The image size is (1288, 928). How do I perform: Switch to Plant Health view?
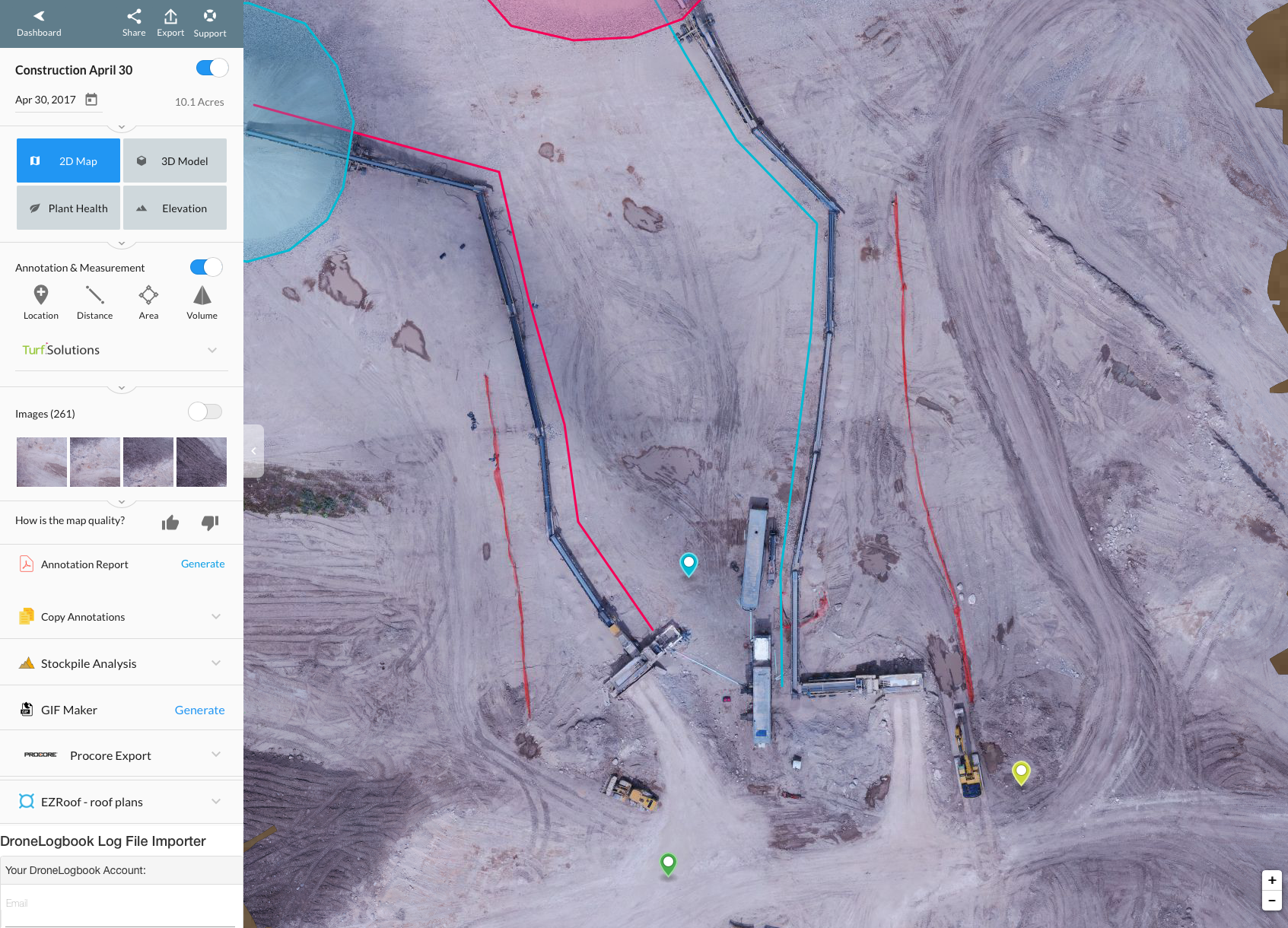(68, 208)
